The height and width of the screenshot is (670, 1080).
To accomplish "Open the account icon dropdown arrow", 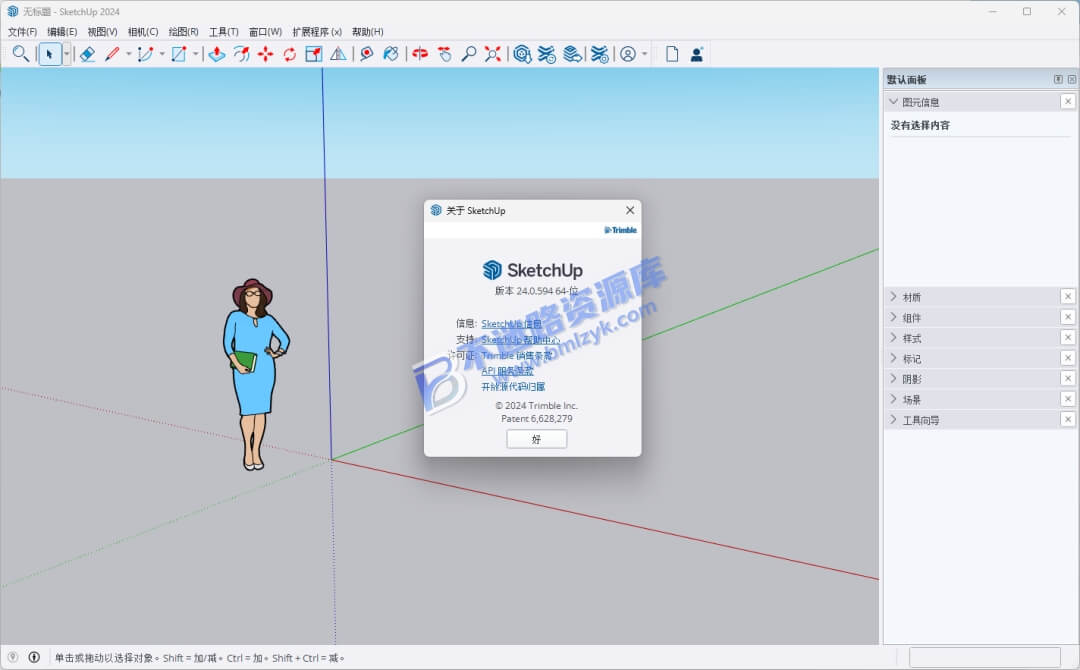I will [645, 54].
